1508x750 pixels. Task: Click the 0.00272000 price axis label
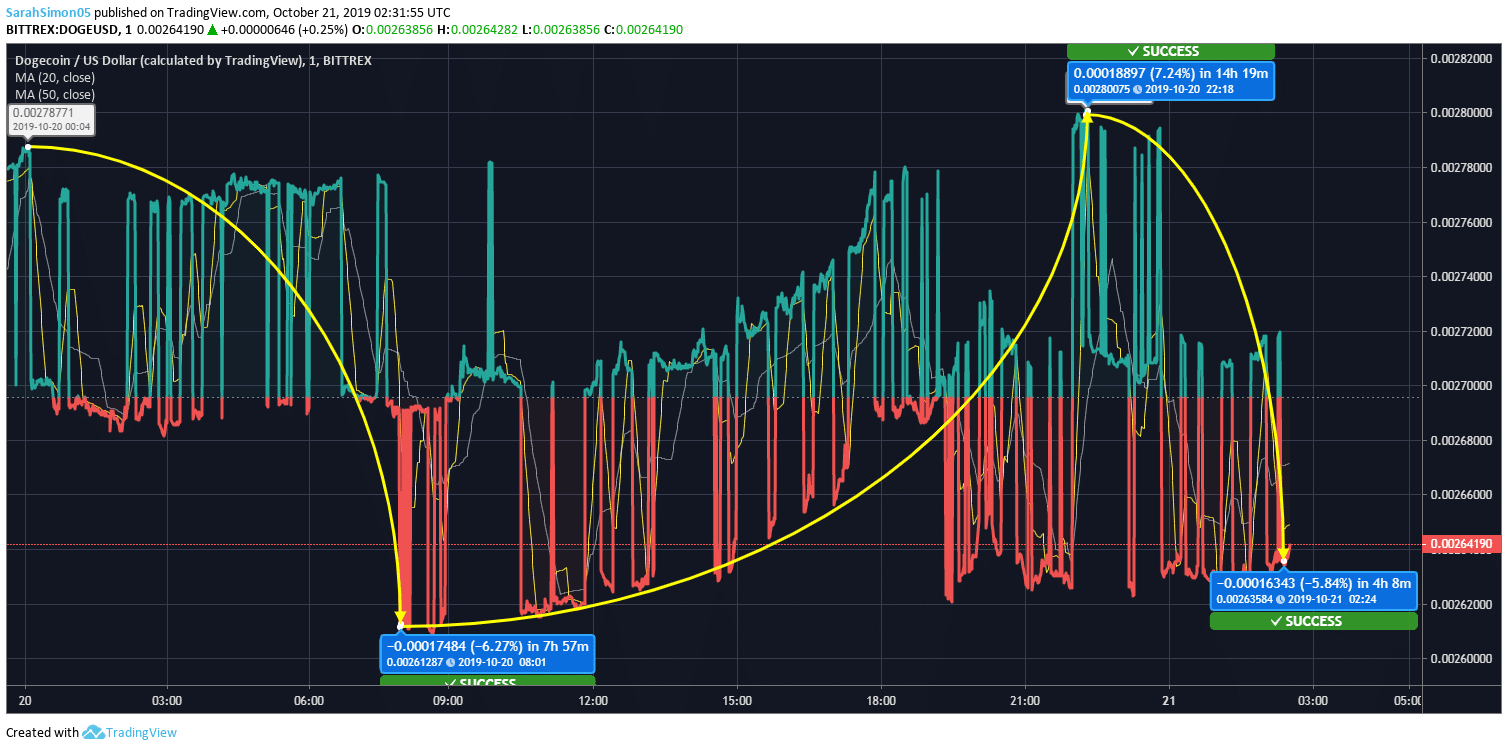[1463, 331]
